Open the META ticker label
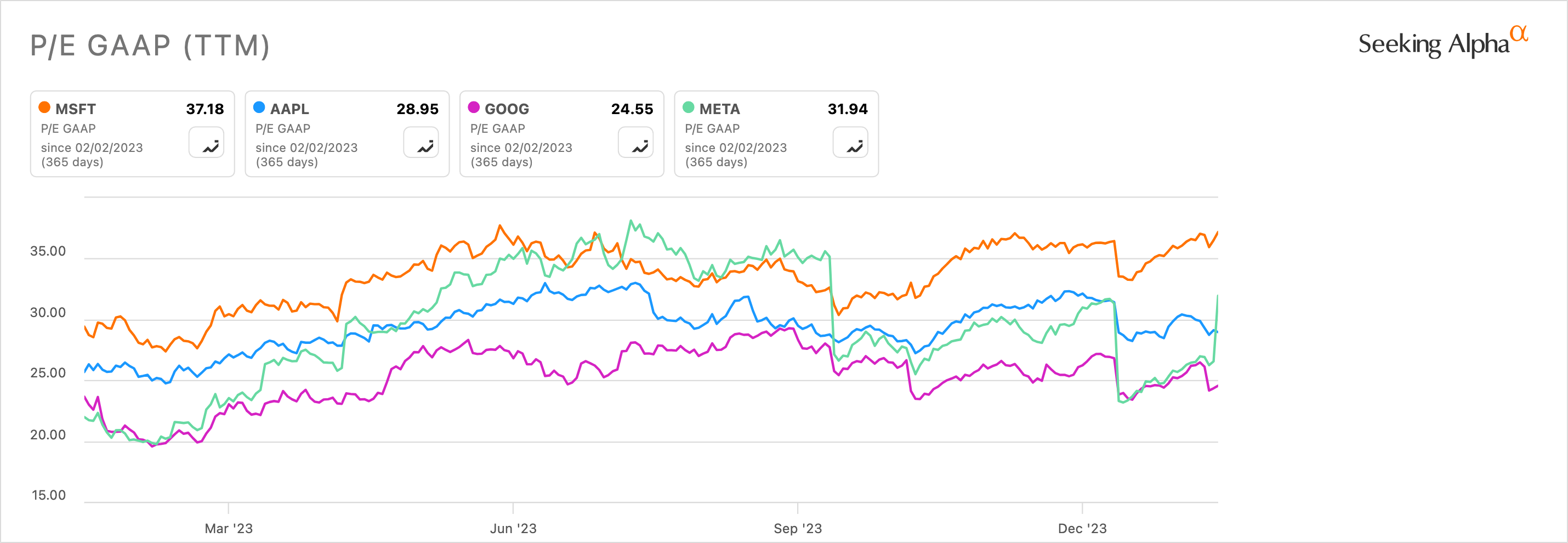The width and height of the screenshot is (1568, 543). tap(719, 109)
